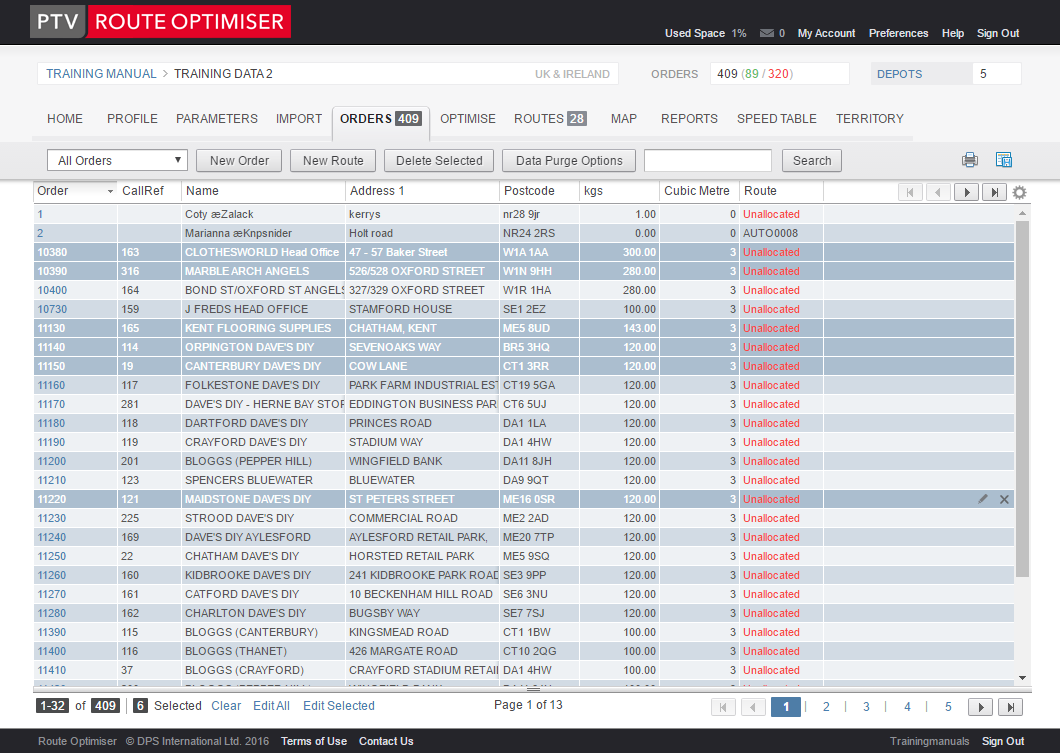
Task: Open order 11250 link
Action: [51, 556]
